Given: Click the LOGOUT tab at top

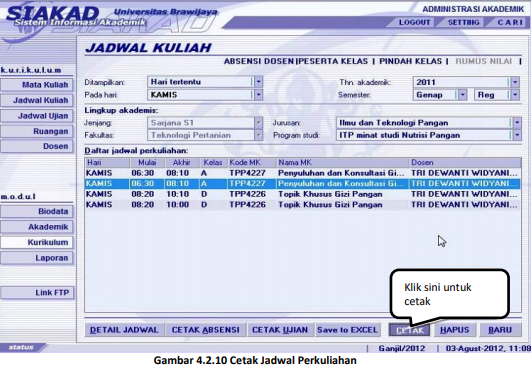Looking at the screenshot, I should 414,22.
